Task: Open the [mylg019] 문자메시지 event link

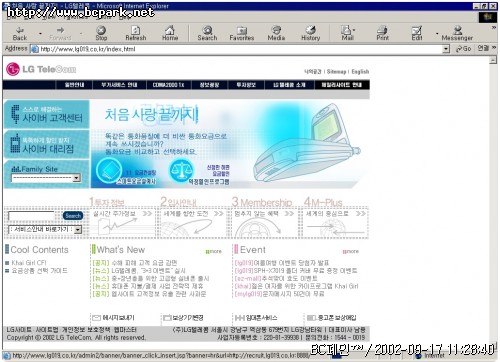Action: pyautogui.click(x=280, y=294)
